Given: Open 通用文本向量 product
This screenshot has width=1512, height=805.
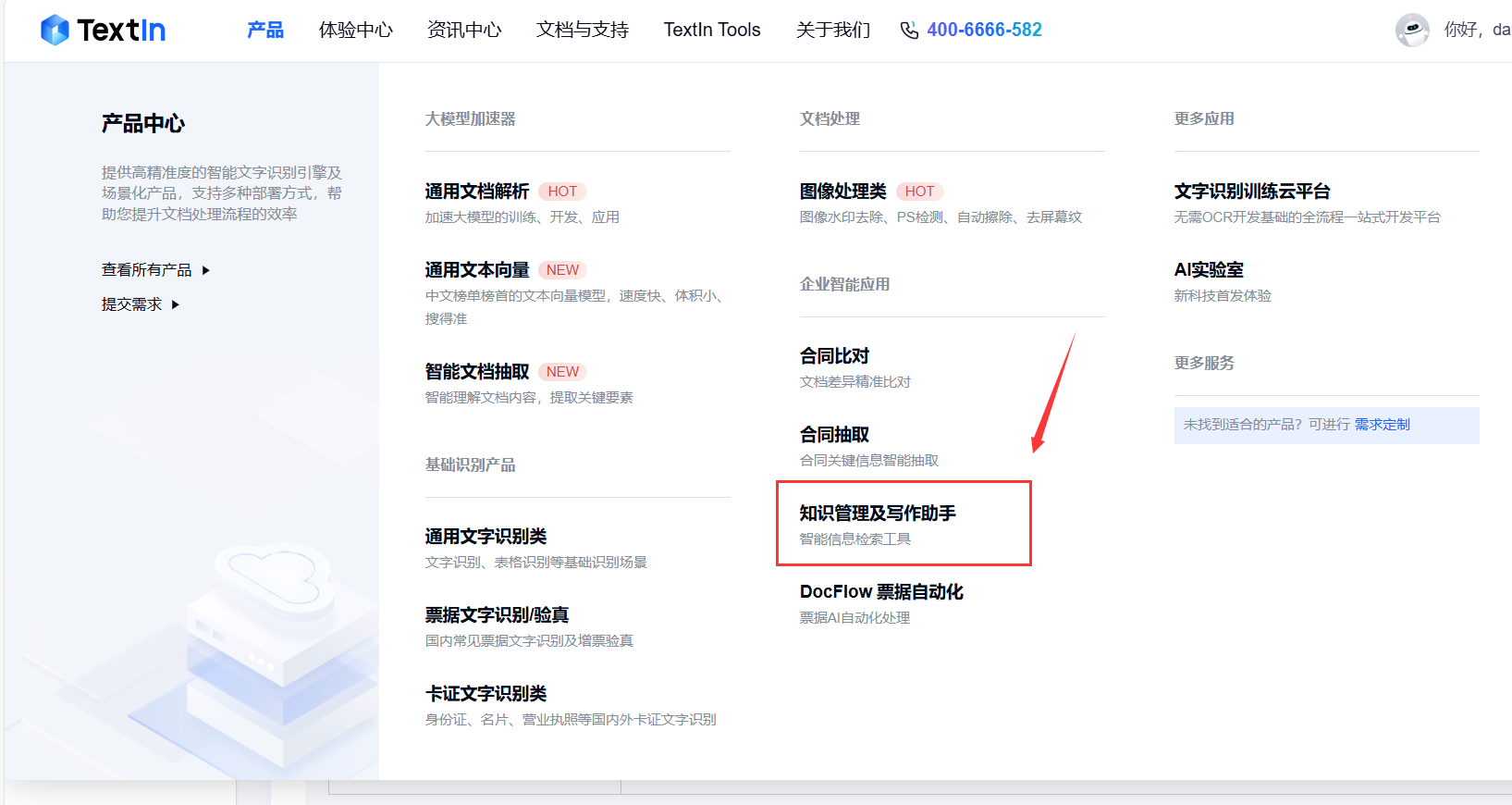Looking at the screenshot, I should (x=477, y=270).
